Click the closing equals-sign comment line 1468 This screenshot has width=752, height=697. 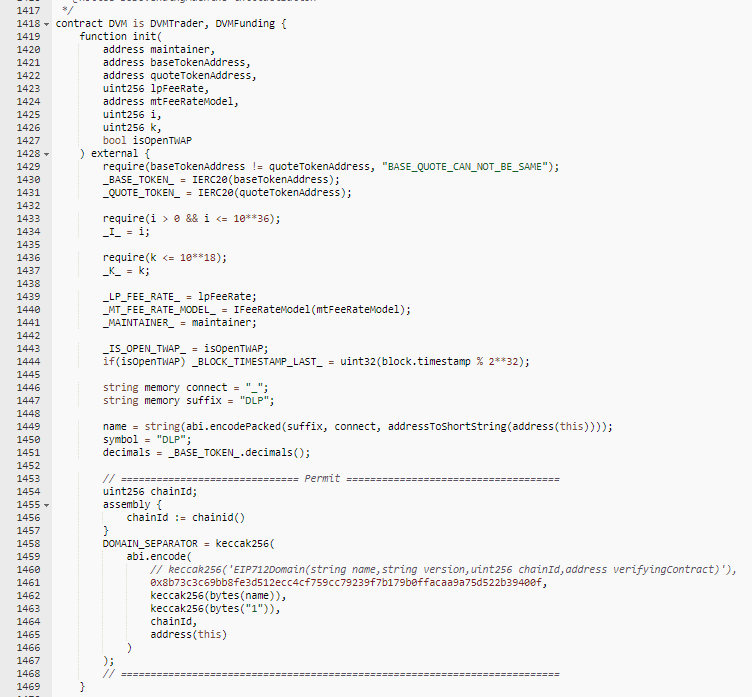coord(331,674)
